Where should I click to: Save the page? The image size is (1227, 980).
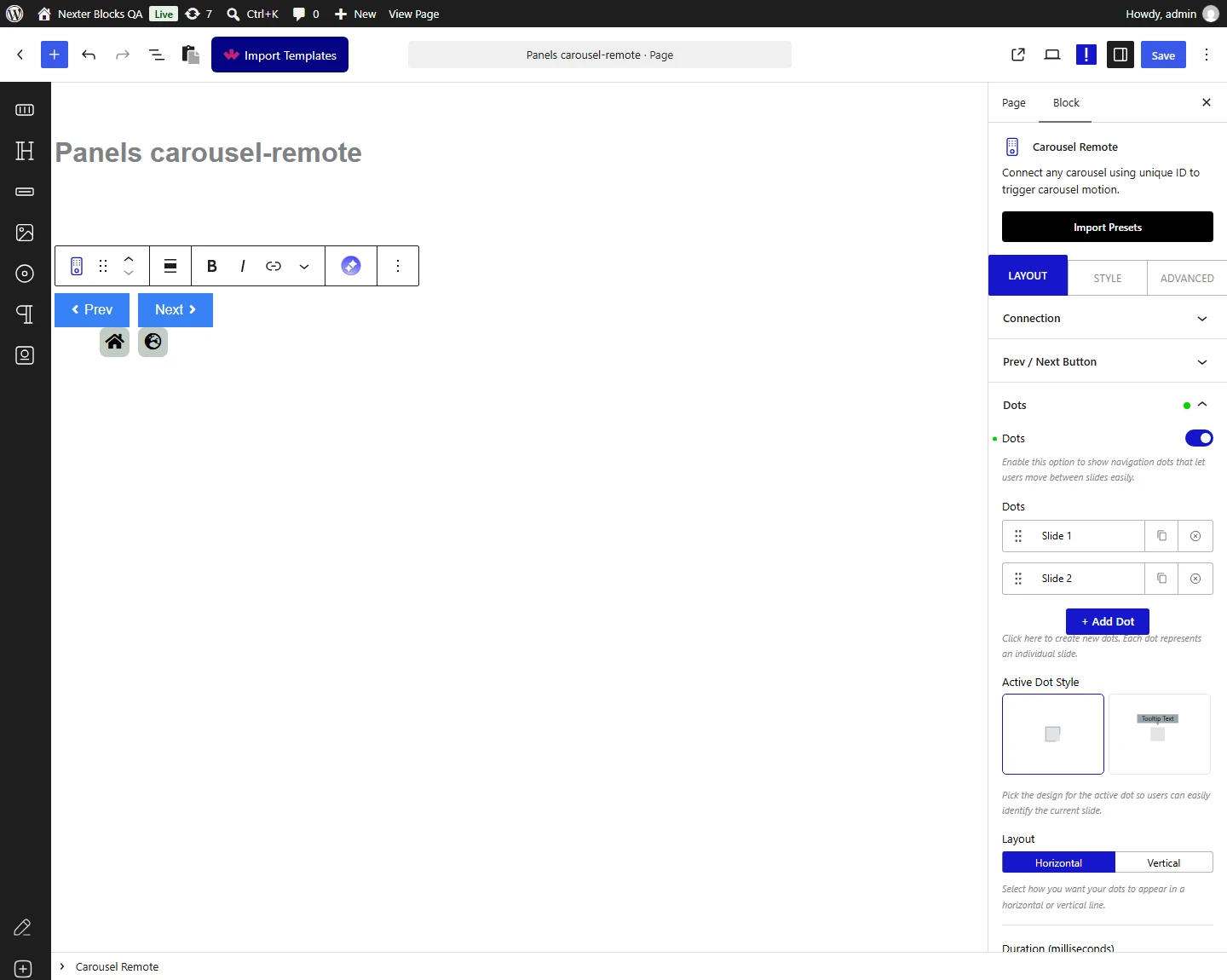pos(1163,55)
